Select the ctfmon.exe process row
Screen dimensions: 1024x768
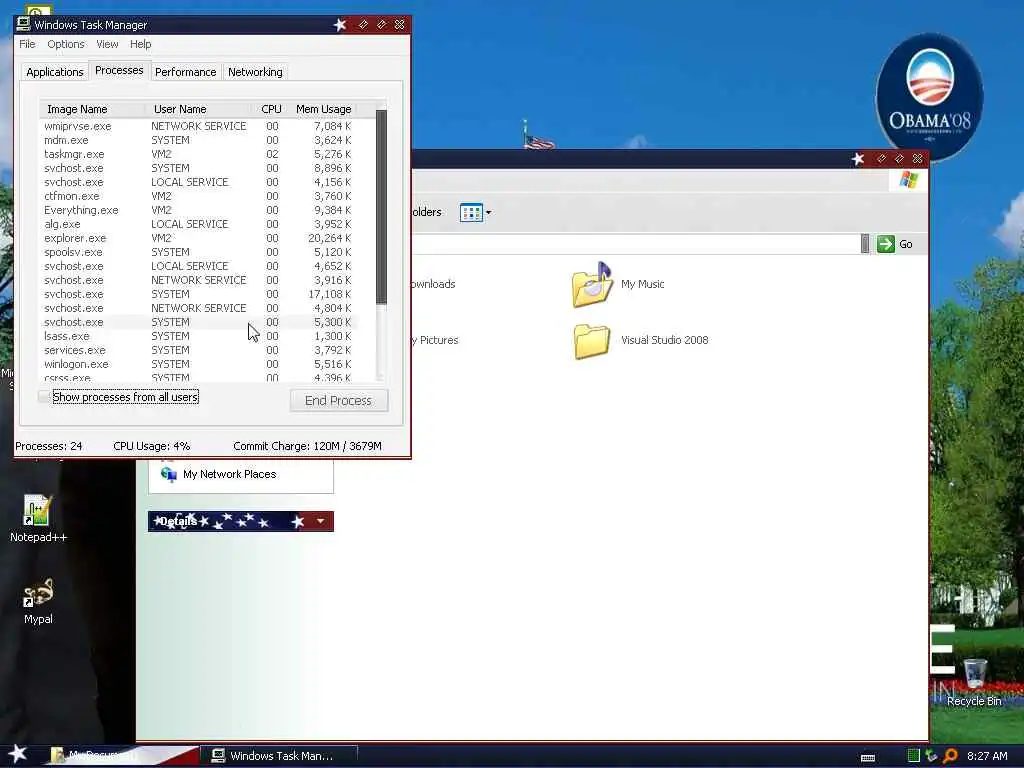point(198,196)
